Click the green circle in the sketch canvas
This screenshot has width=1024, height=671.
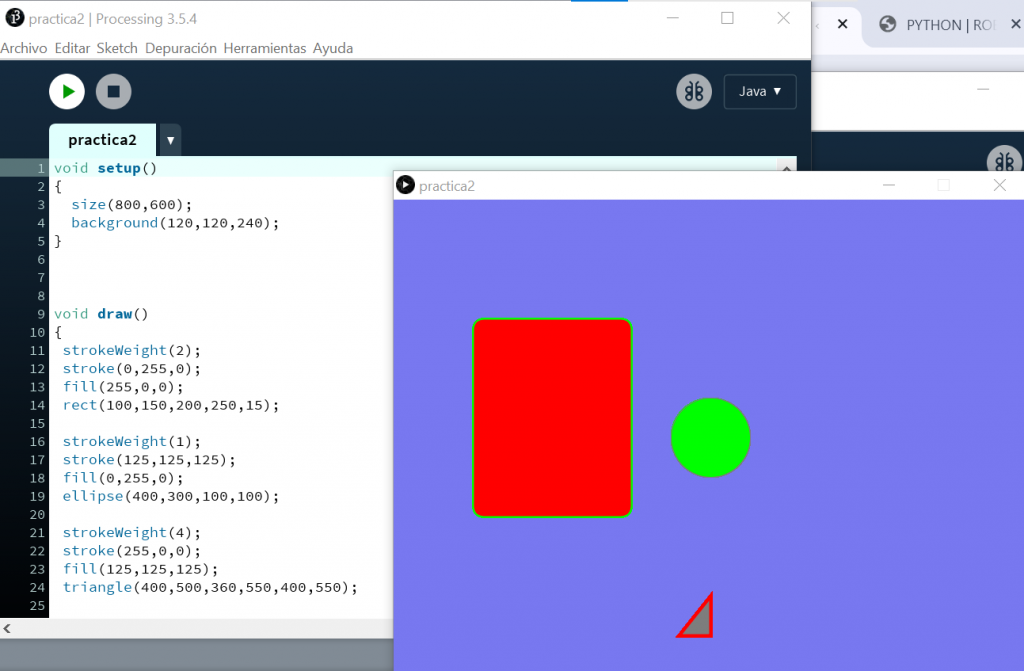(710, 438)
